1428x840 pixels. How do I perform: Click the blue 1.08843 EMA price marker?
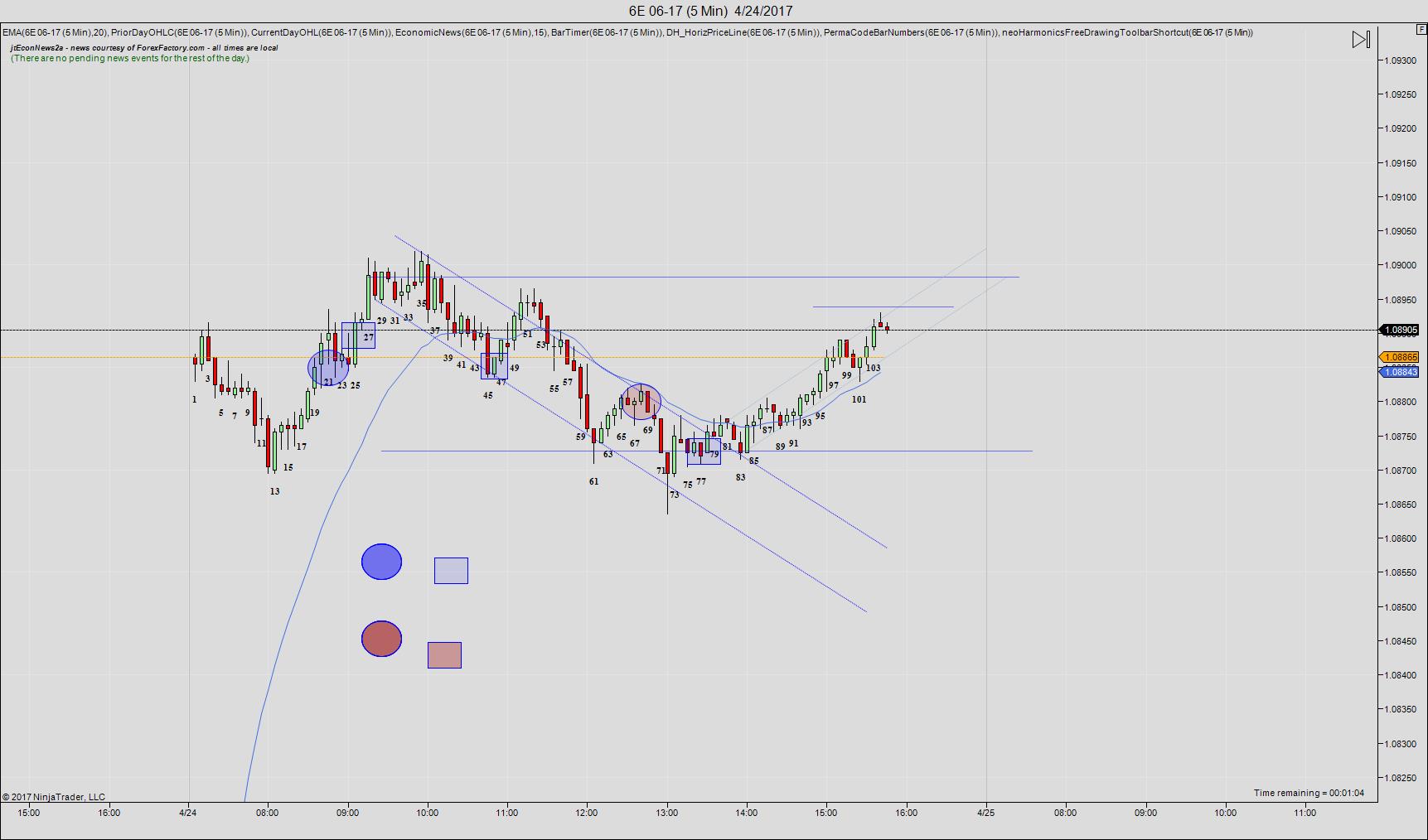click(x=1399, y=372)
